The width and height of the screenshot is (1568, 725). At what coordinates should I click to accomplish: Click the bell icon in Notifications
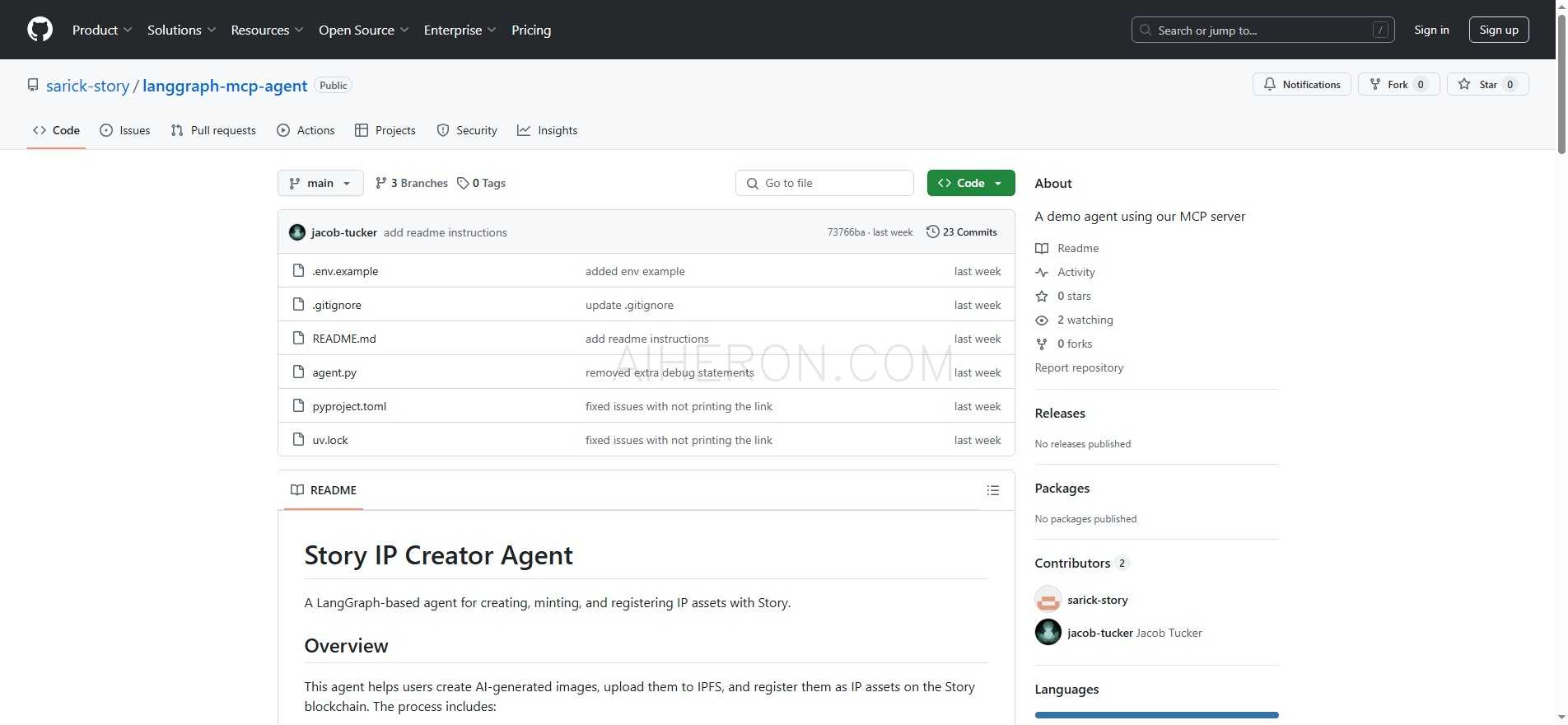pos(1270,84)
